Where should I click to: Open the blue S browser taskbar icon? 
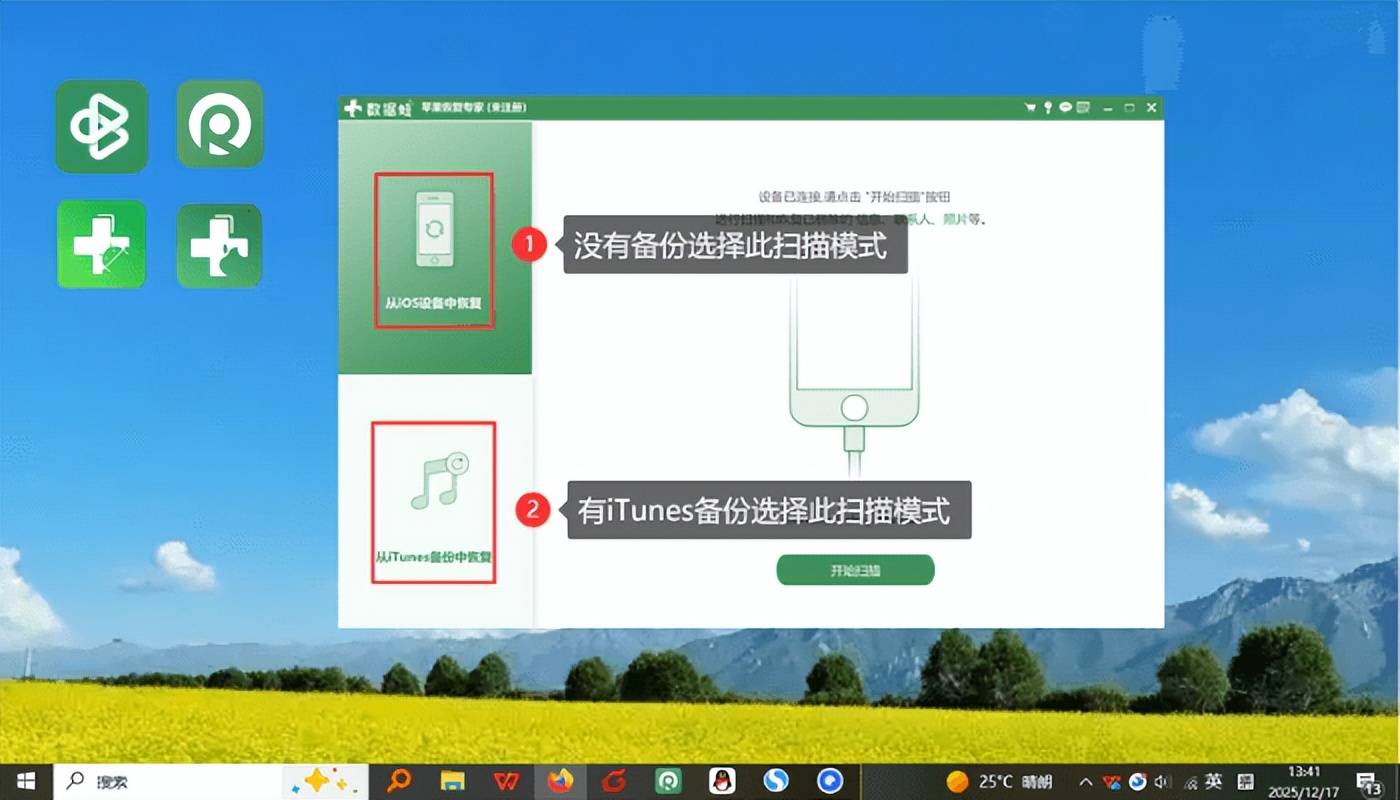[x=776, y=781]
